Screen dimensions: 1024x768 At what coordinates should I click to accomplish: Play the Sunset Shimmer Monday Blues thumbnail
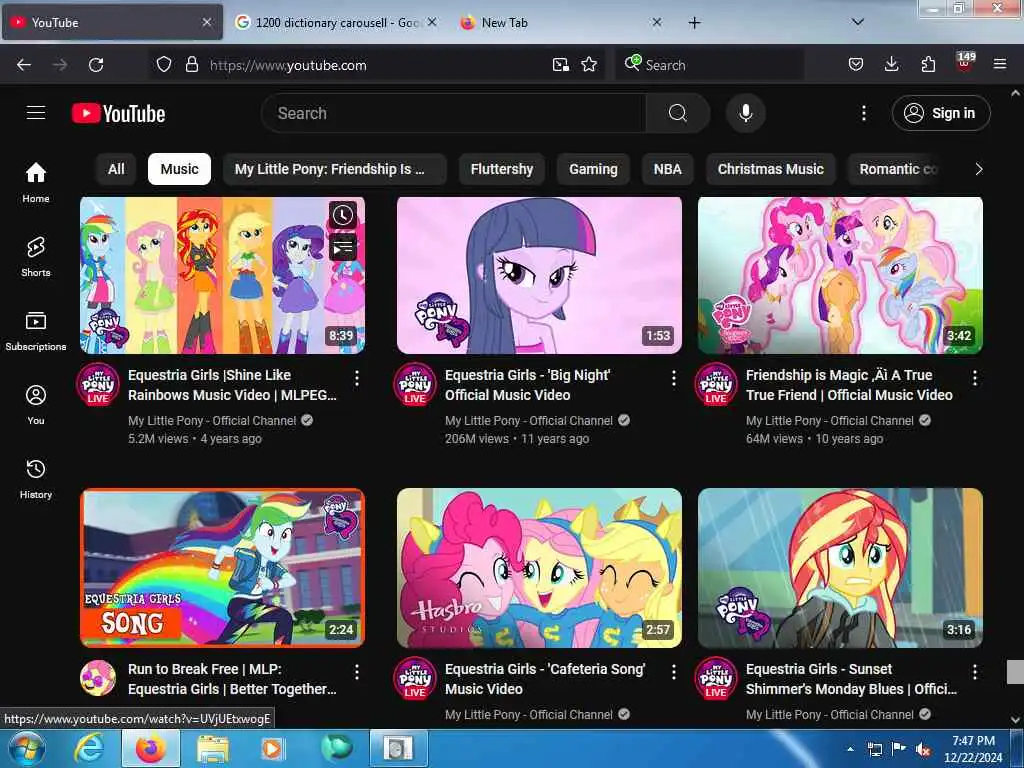click(840, 568)
